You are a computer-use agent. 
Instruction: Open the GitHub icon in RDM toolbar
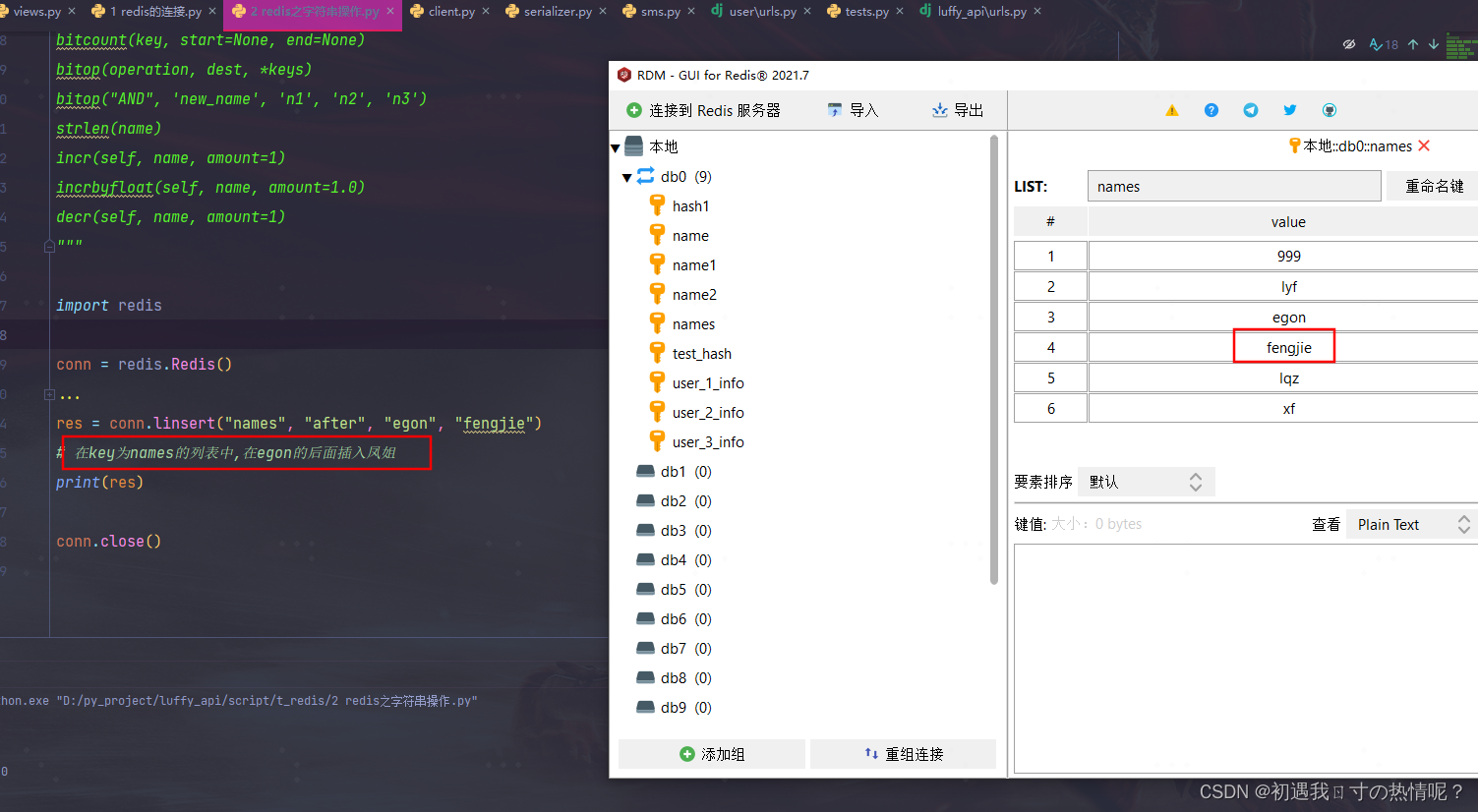pos(1330,110)
